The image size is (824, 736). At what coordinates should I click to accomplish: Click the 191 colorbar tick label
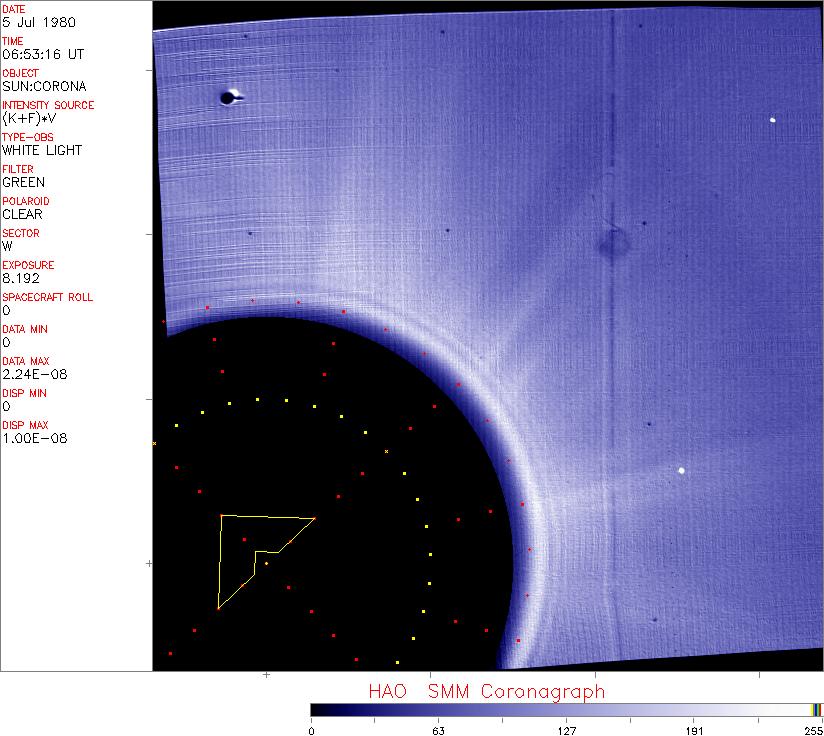pyautogui.click(x=694, y=729)
